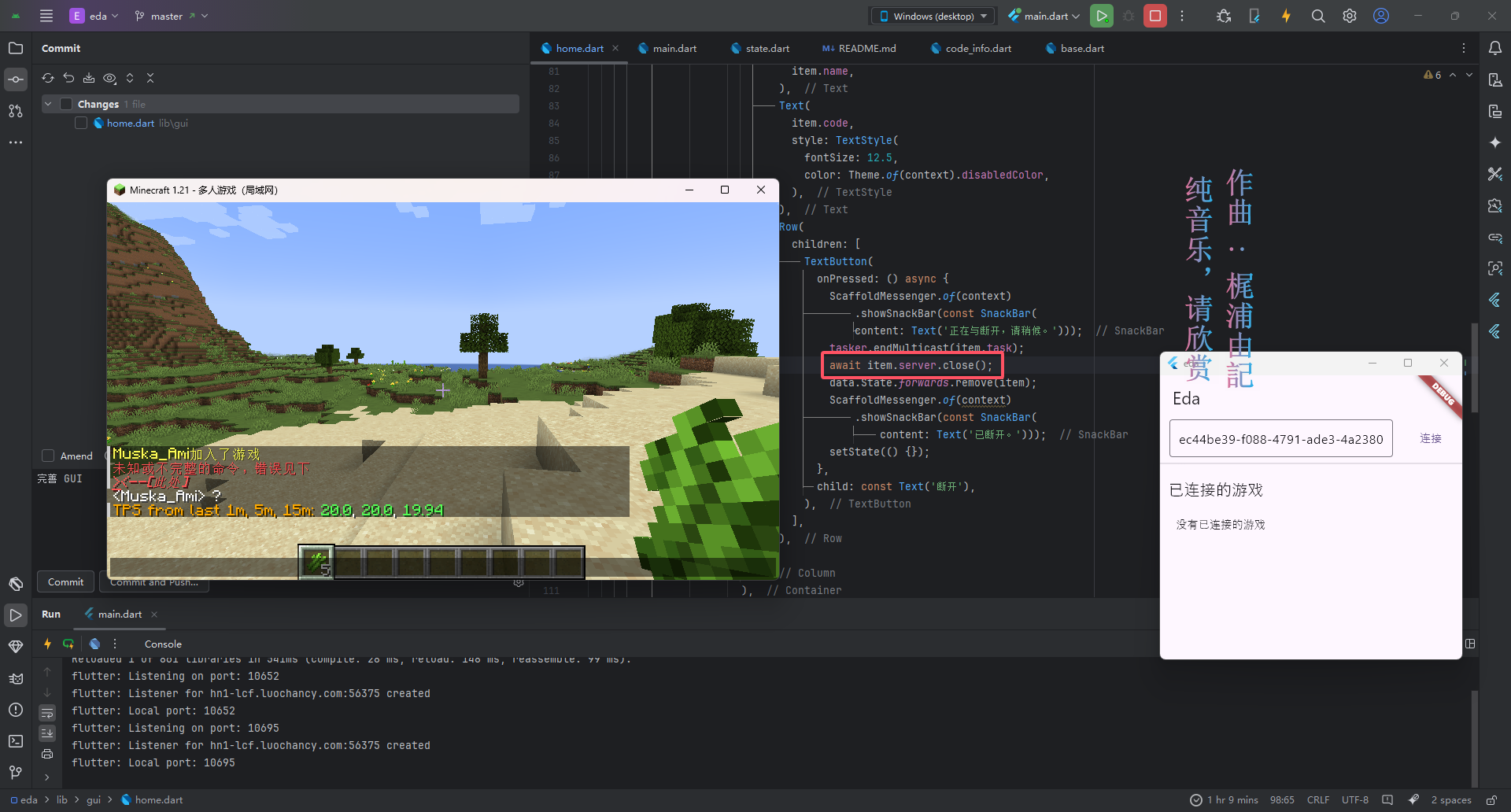This screenshot has width=1511, height=812.
Task: Open the eda project dropdown
Action: point(94,16)
